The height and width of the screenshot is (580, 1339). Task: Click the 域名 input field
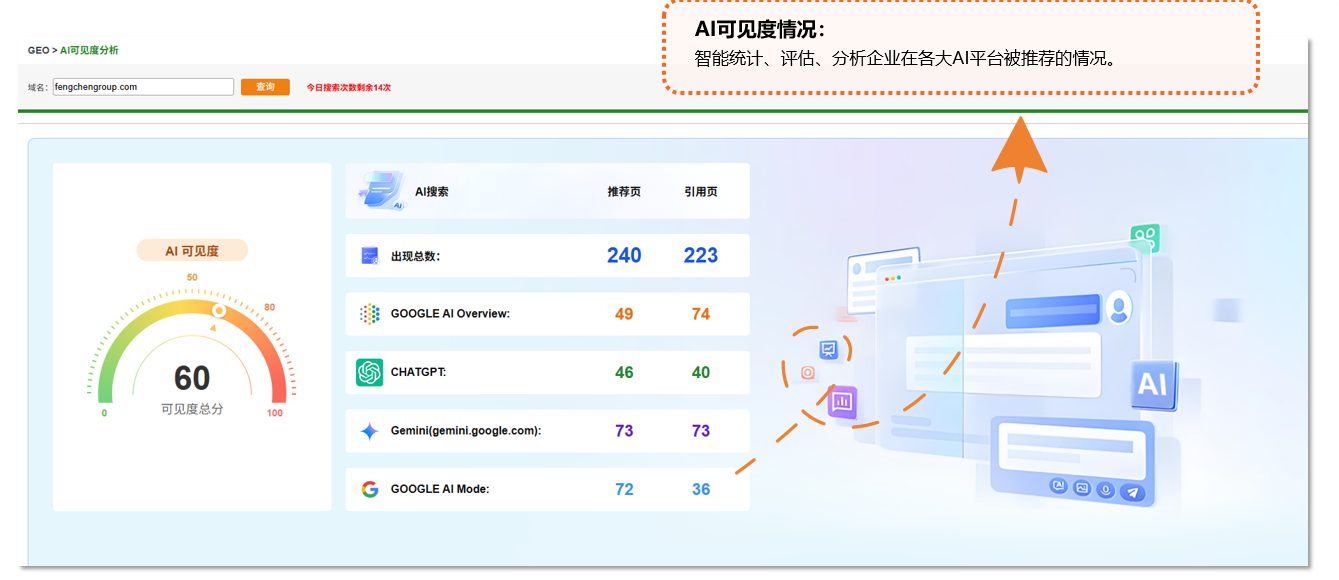[143, 87]
